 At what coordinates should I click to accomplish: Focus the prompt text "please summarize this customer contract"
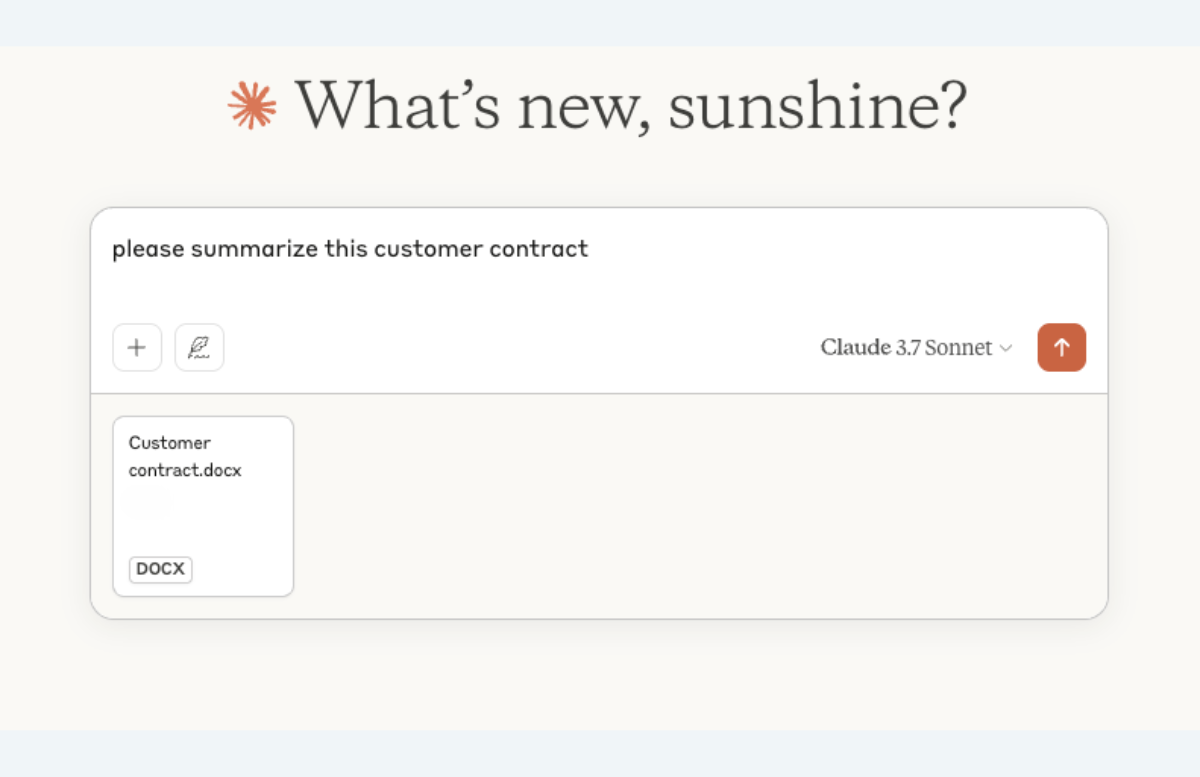coord(350,249)
